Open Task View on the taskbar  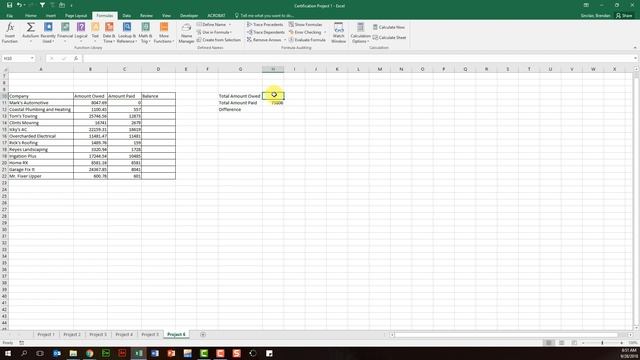(x=40, y=353)
